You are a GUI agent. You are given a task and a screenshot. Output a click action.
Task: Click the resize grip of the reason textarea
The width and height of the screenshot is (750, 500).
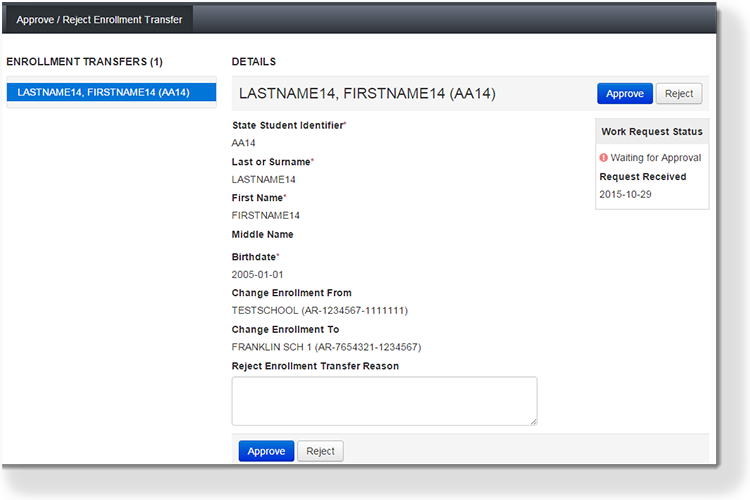(532, 421)
